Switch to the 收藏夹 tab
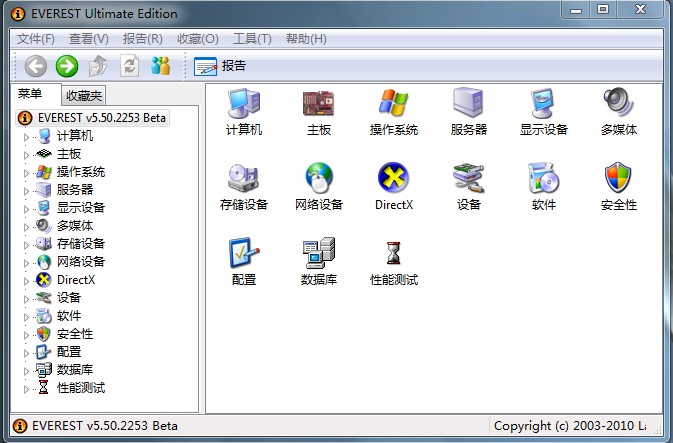Image resolution: width=673 pixels, height=443 pixels. (84, 95)
